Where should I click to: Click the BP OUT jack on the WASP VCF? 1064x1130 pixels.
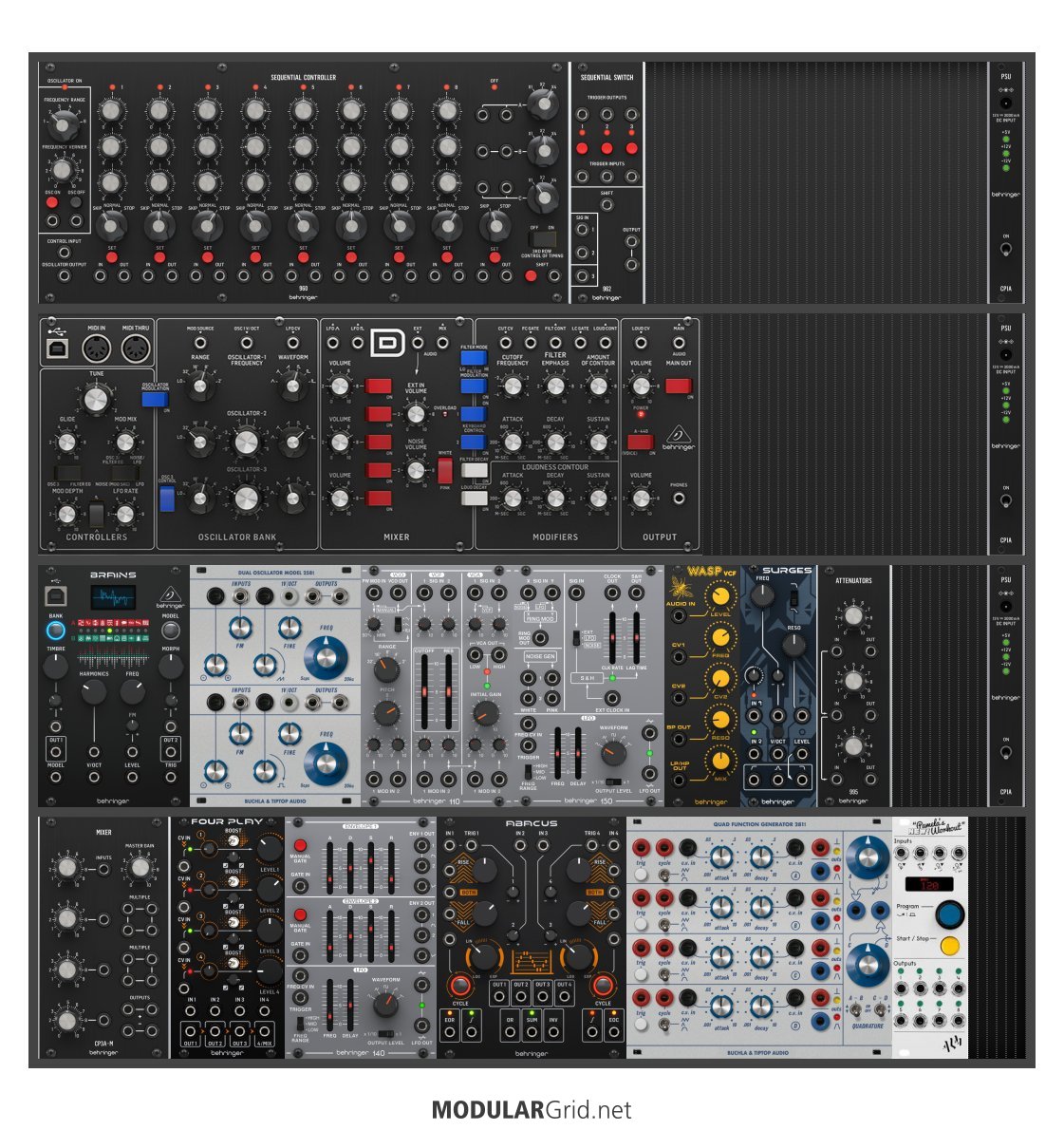(678, 740)
